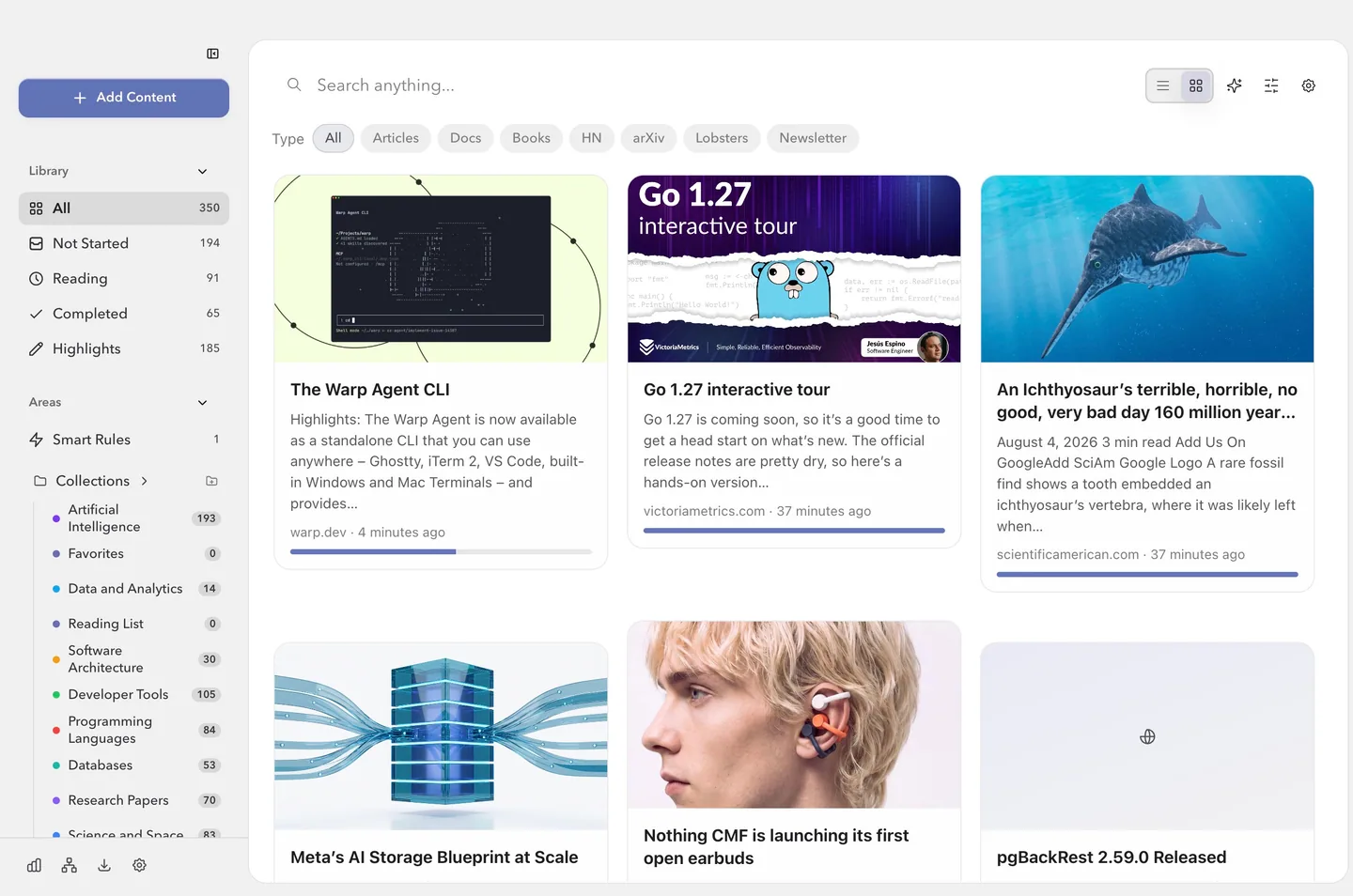Image resolution: width=1353 pixels, height=896 pixels.
Task: Open Programming Languages collection
Action: (x=135, y=730)
